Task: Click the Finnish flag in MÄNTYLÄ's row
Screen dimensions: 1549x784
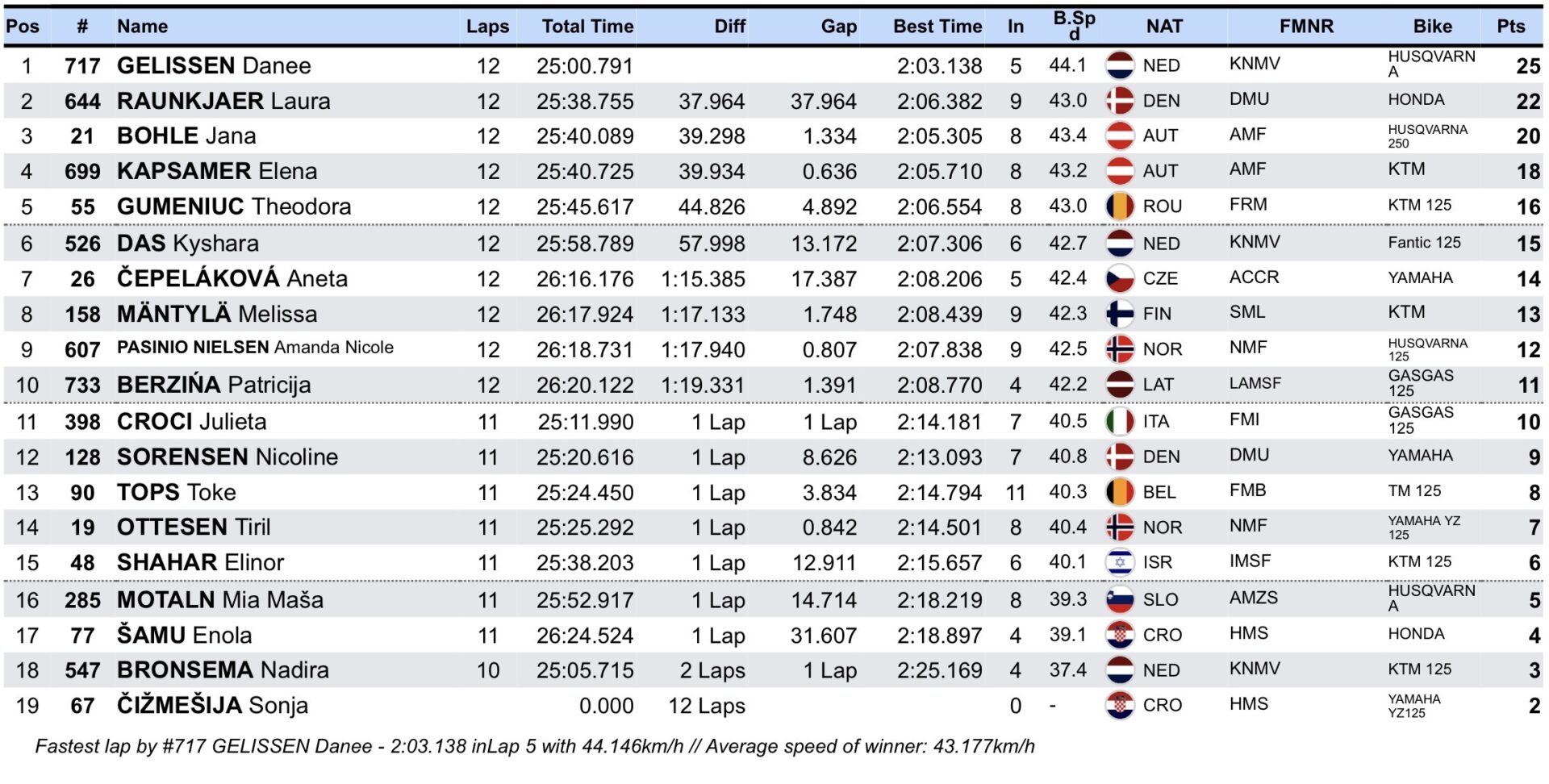Action: tap(1120, 314)
